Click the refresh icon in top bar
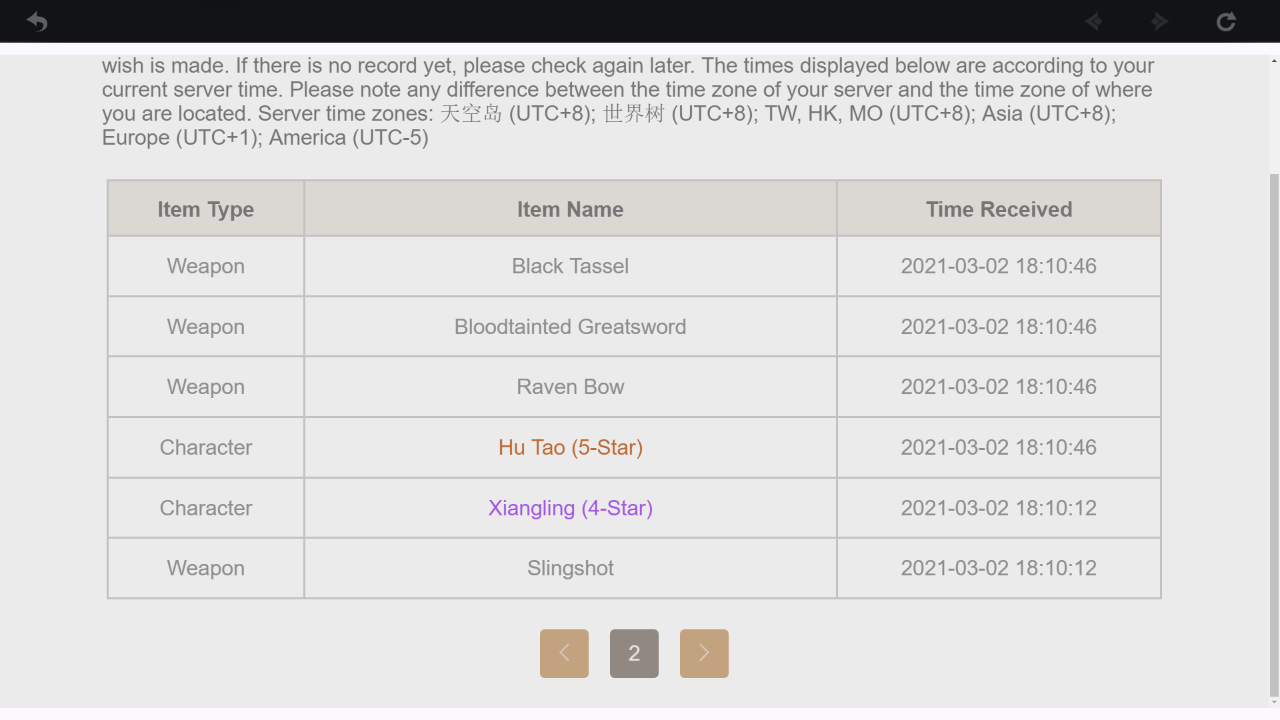The width and height of the screenshot is (1280, 720). click(x=1226, y=21)
